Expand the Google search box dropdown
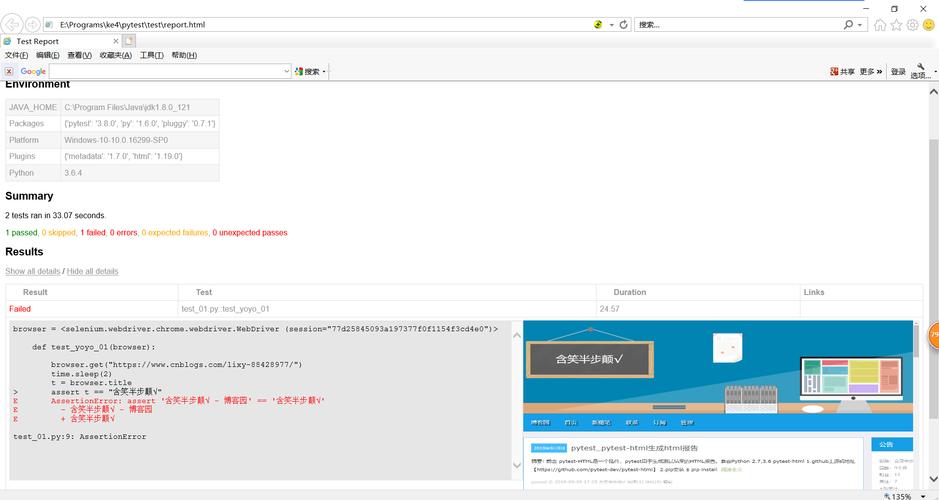The height and width of the screenshot is (500, 939). [x=285, y=71]
